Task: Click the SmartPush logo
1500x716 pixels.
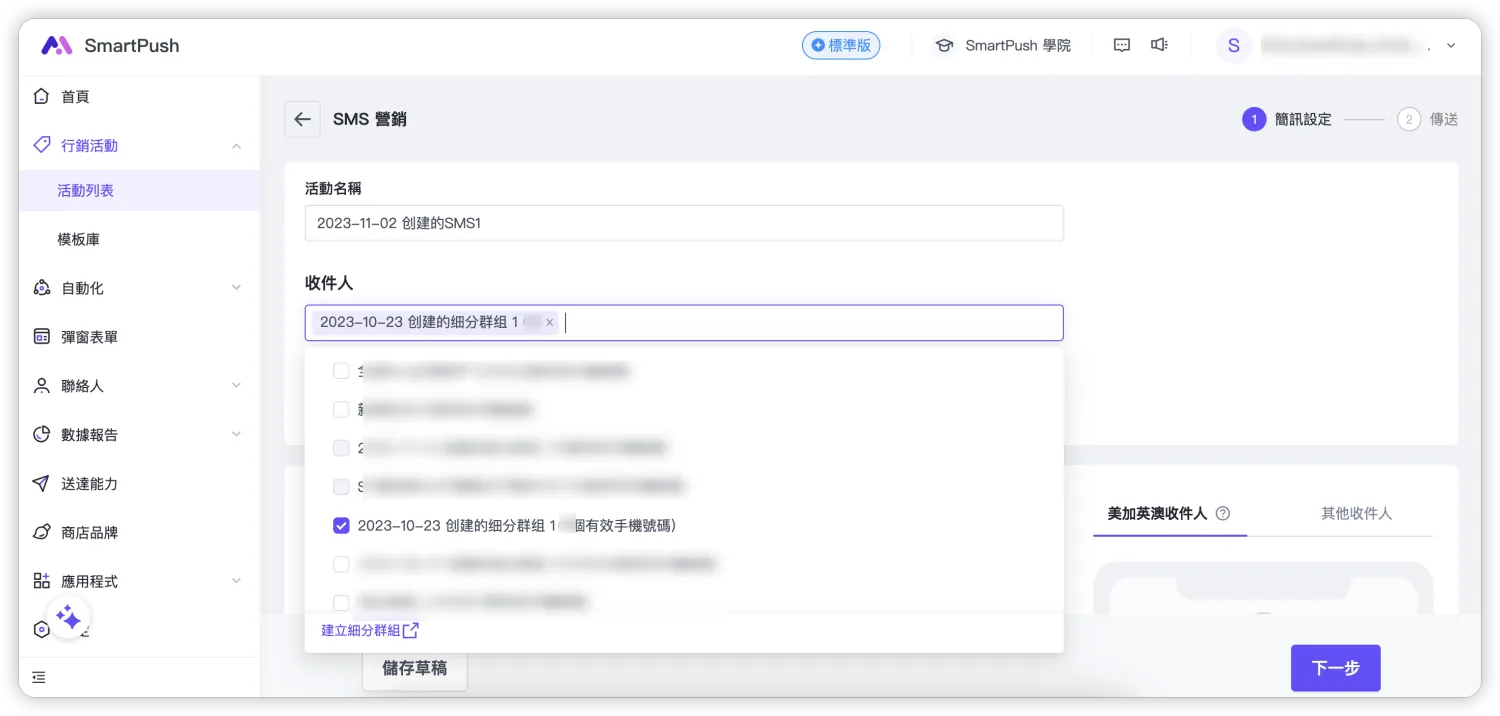Action: pyautogui.click(x=110, y=46)
